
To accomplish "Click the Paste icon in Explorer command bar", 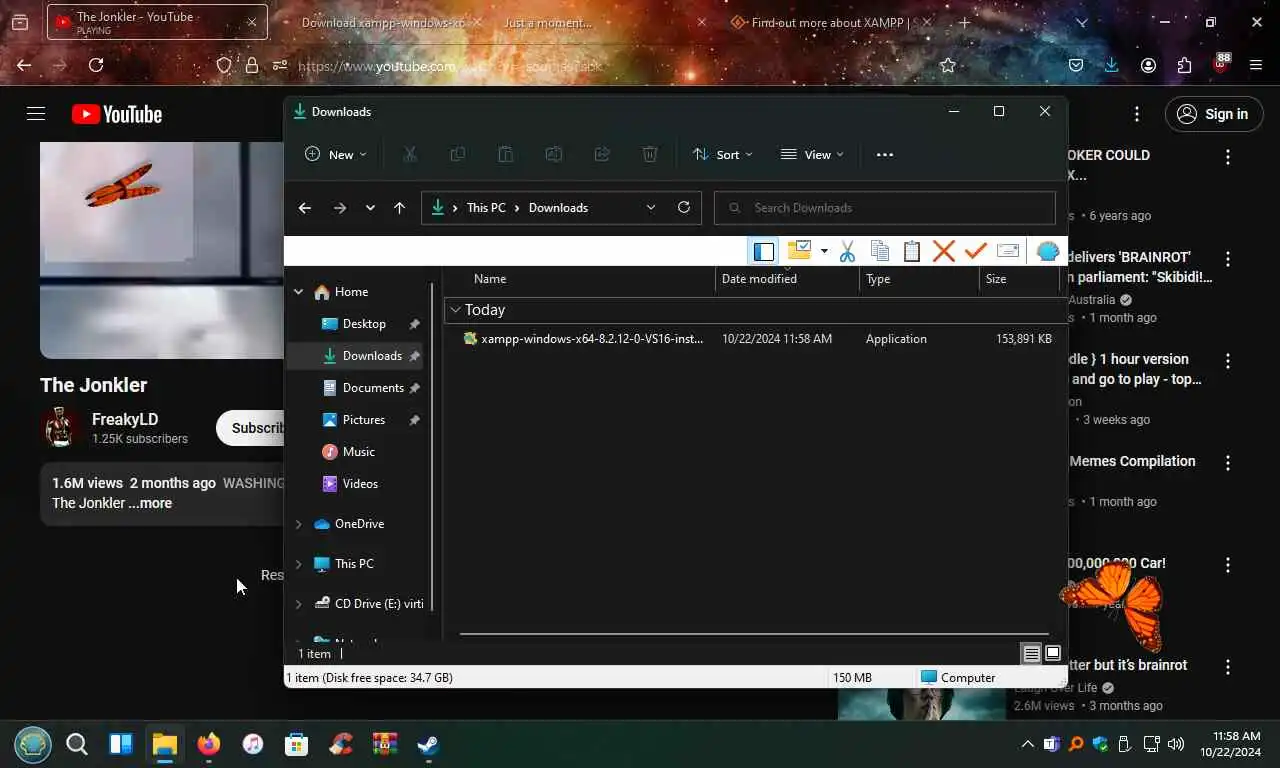I will pyautogui.click(x=505, y=154).
